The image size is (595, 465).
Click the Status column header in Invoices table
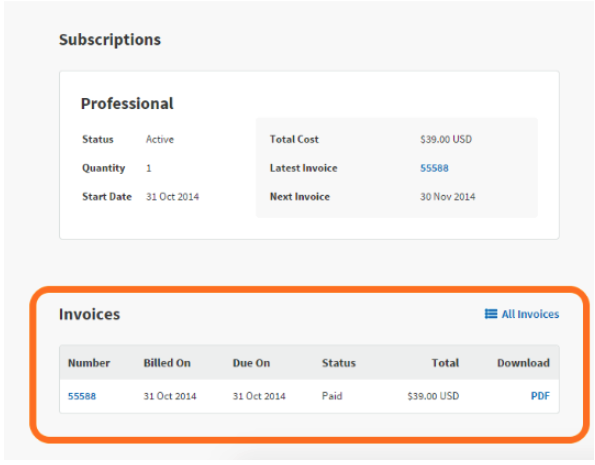(339, 363)
